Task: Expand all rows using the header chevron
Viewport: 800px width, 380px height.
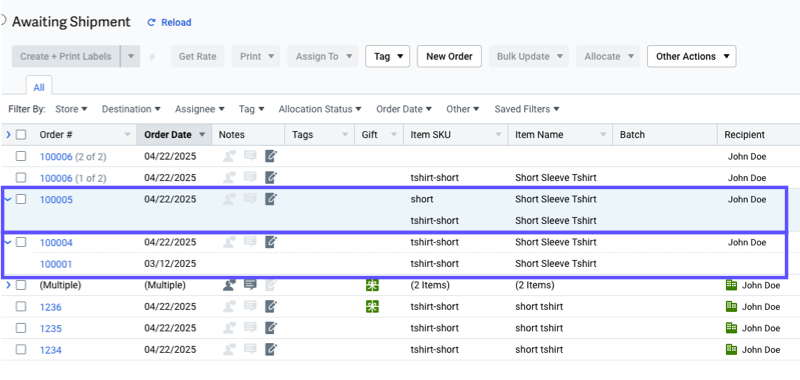Action: coord(8,135)
